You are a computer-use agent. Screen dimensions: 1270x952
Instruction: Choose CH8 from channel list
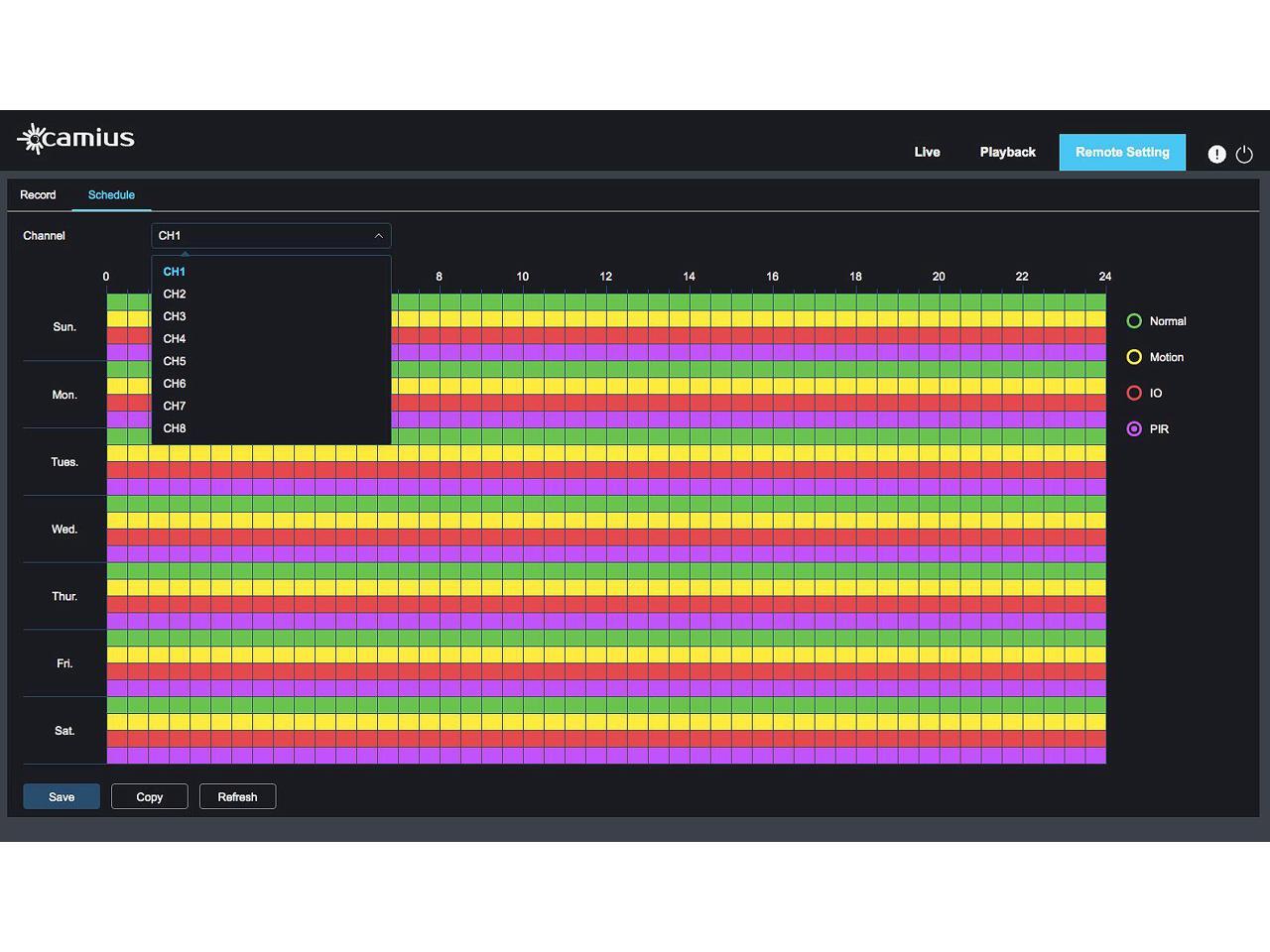[175, 428]
